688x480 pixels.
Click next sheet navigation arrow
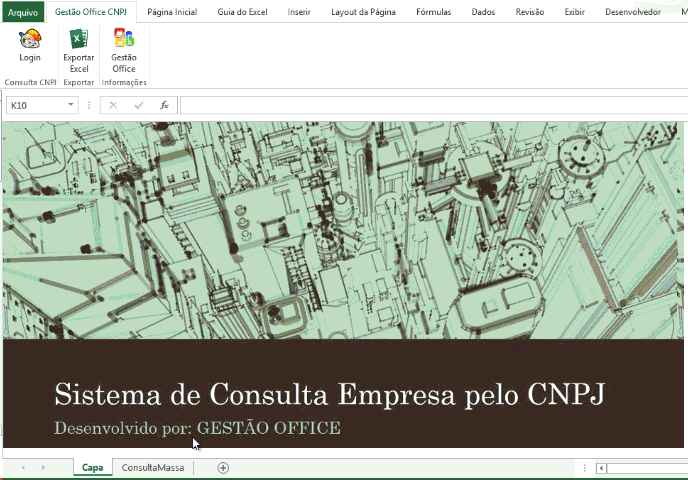tap(43, 468)
